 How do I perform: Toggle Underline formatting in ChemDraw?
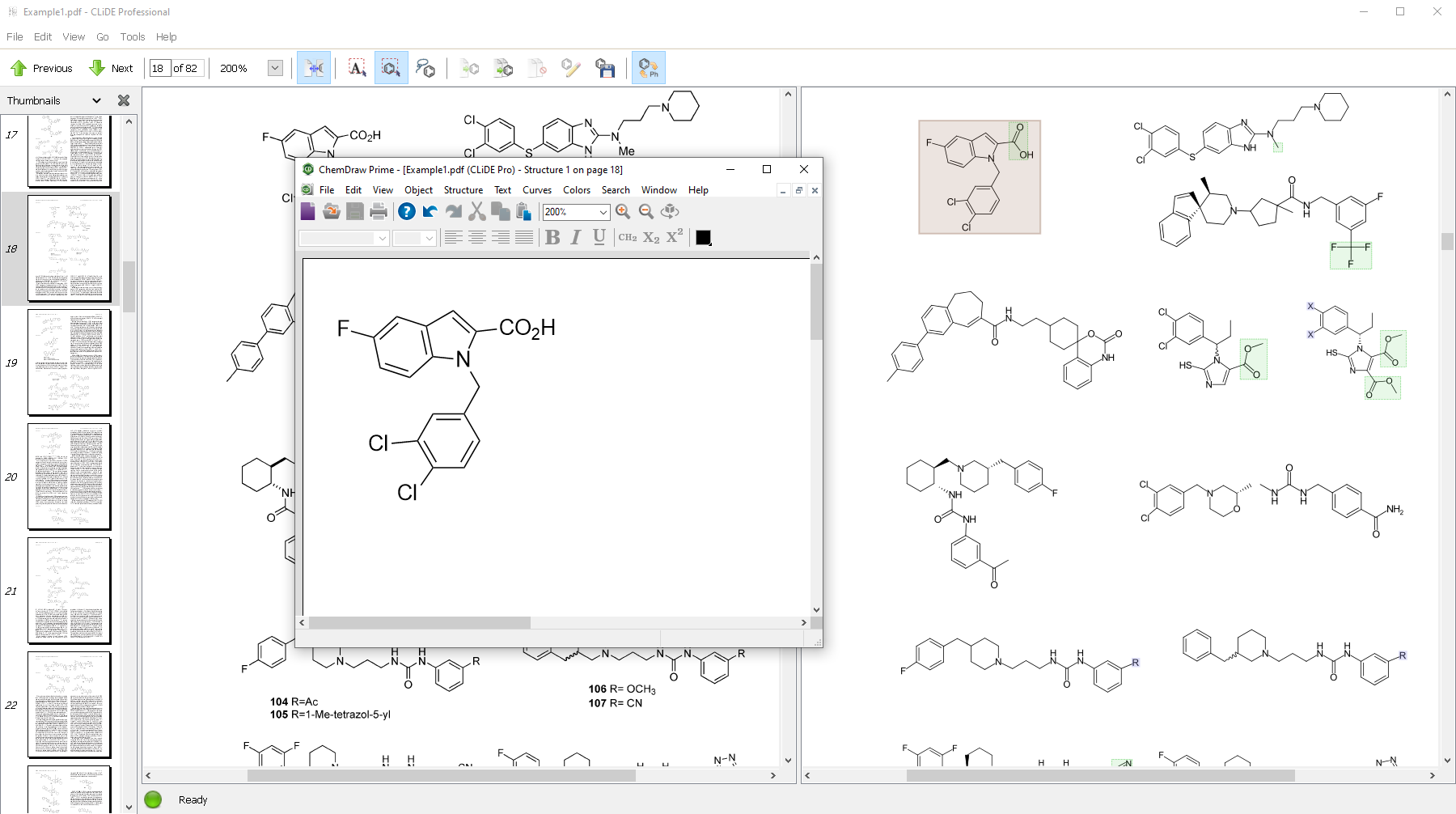(x=599, y=237)
